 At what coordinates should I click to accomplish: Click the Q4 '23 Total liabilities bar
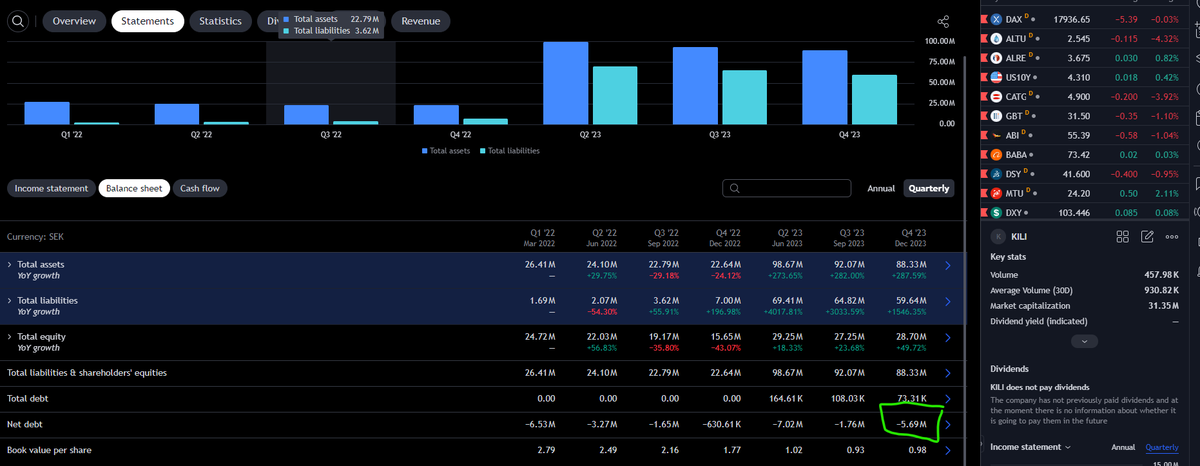(x=875, y=99)
